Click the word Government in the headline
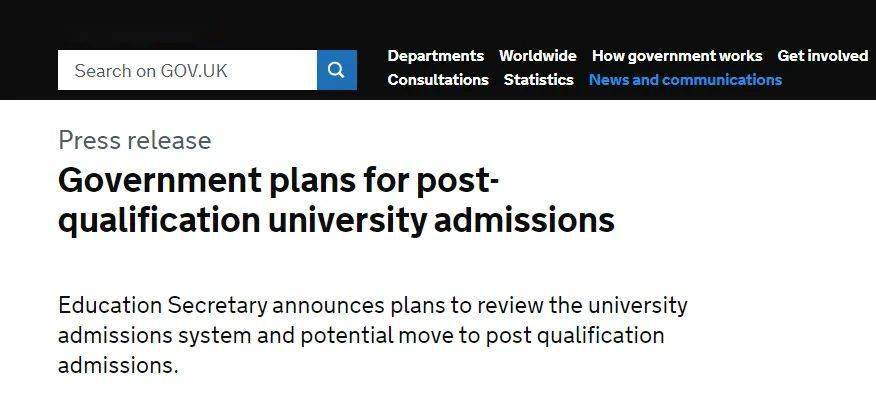 click(x=160, y=180)
